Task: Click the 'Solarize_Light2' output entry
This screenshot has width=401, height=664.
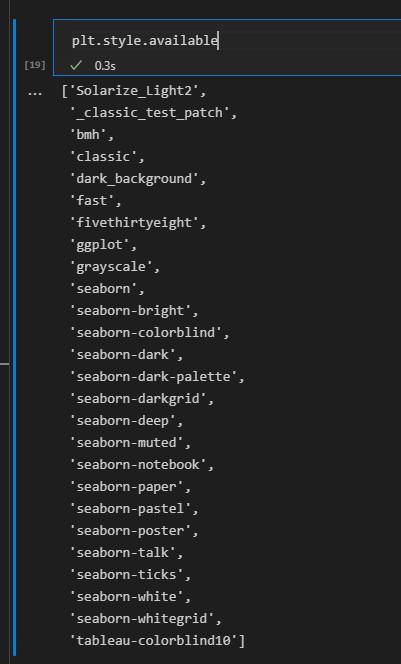Action: pos(133,91)
